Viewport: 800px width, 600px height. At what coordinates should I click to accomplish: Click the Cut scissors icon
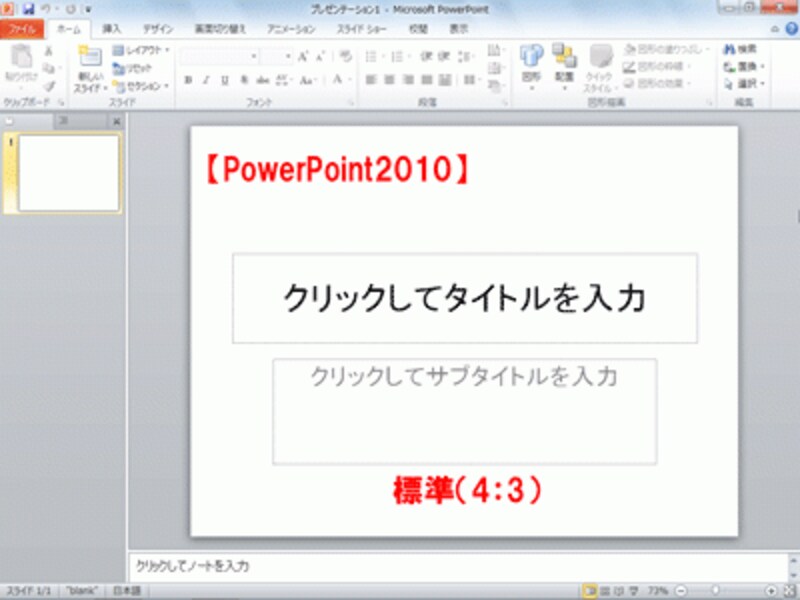(49, 51)
